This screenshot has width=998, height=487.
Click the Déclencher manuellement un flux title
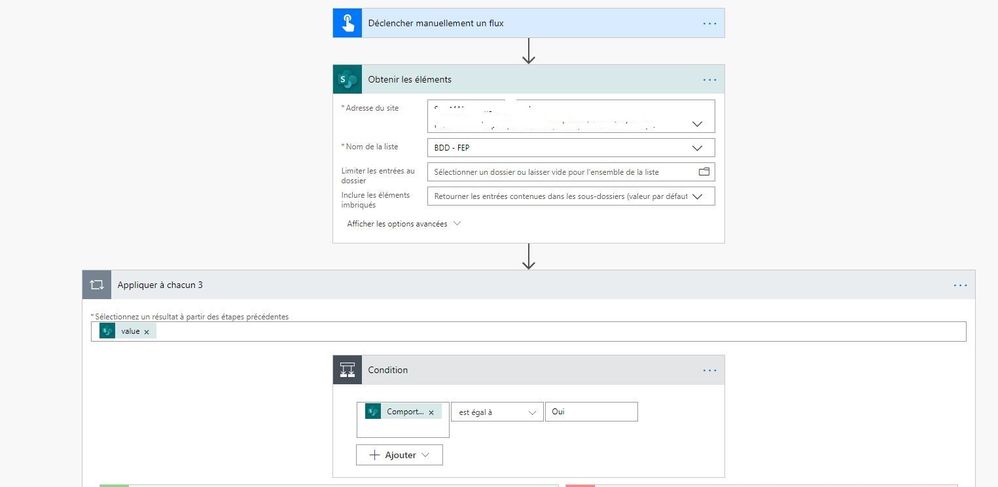coord(436,24)
